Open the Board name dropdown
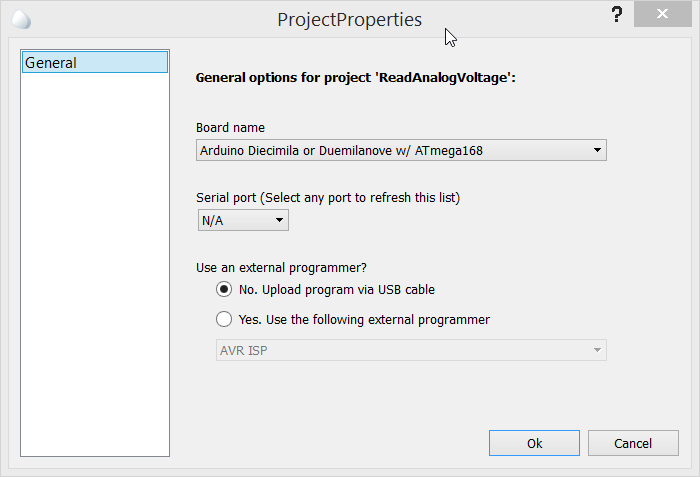 coord(401,151)
